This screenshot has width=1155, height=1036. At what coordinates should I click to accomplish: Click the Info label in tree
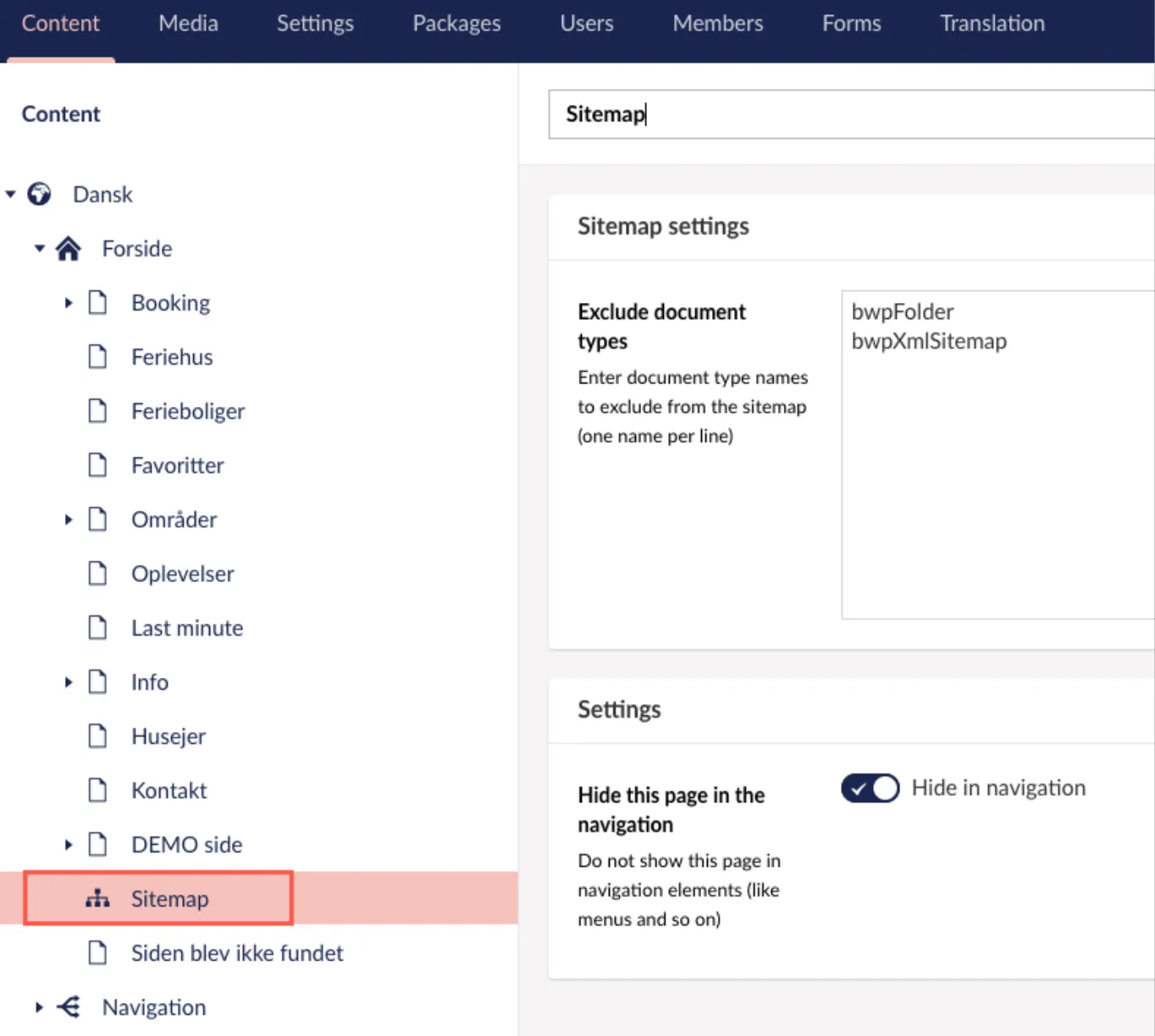[x=150, y=682]
